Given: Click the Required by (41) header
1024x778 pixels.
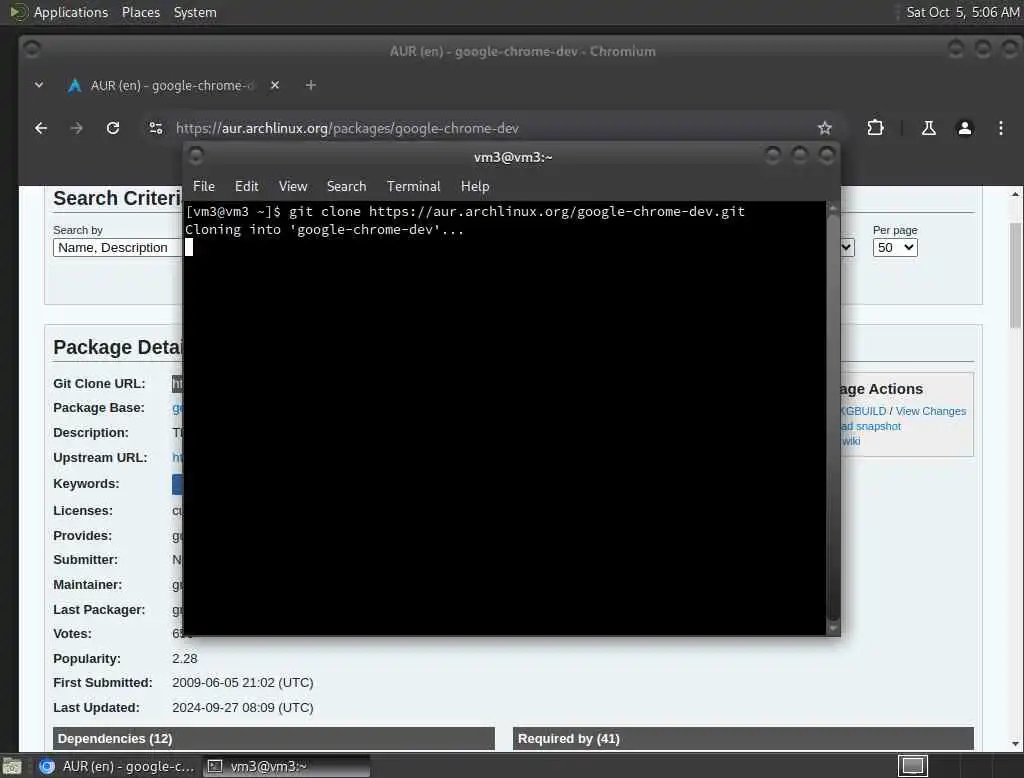Looking at the screenshot, I should point(743,739).
